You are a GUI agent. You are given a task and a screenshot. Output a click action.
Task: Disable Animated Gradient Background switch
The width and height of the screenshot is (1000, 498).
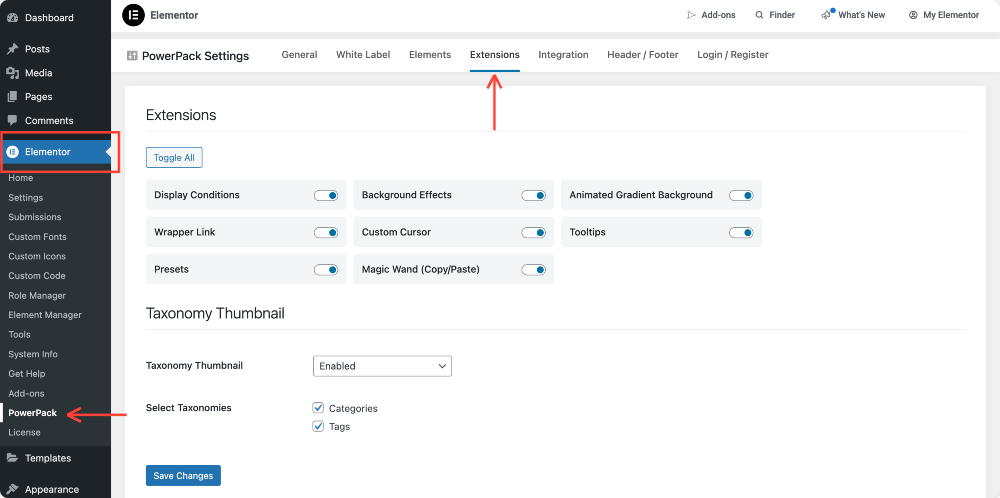click(x=741, y=195)
